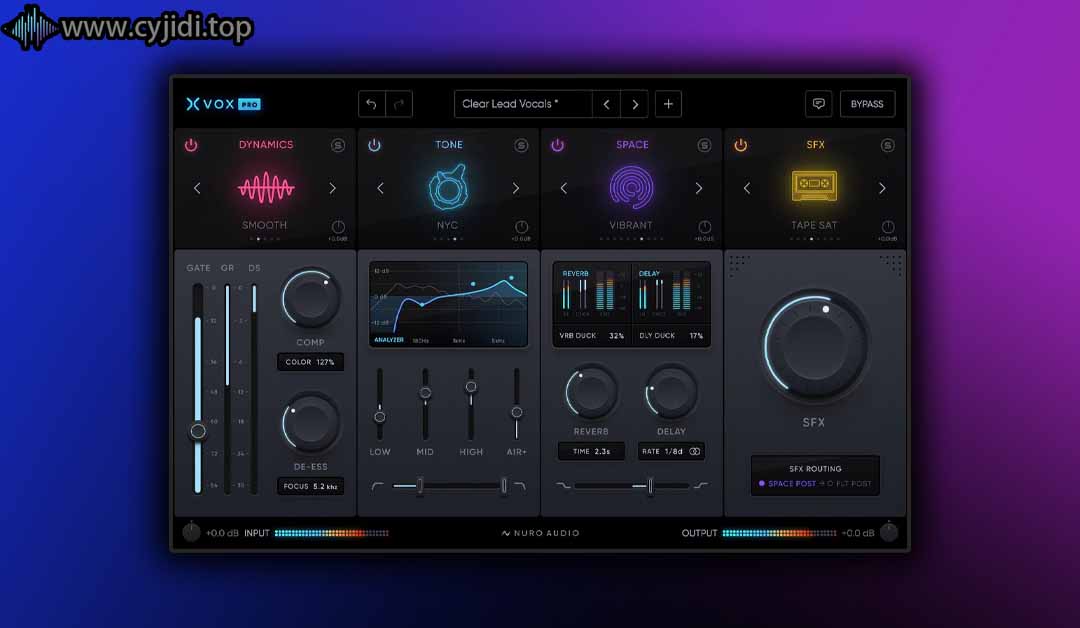Click the NYC tone ring icon
1080x628 pixels.
coord(448,187)
